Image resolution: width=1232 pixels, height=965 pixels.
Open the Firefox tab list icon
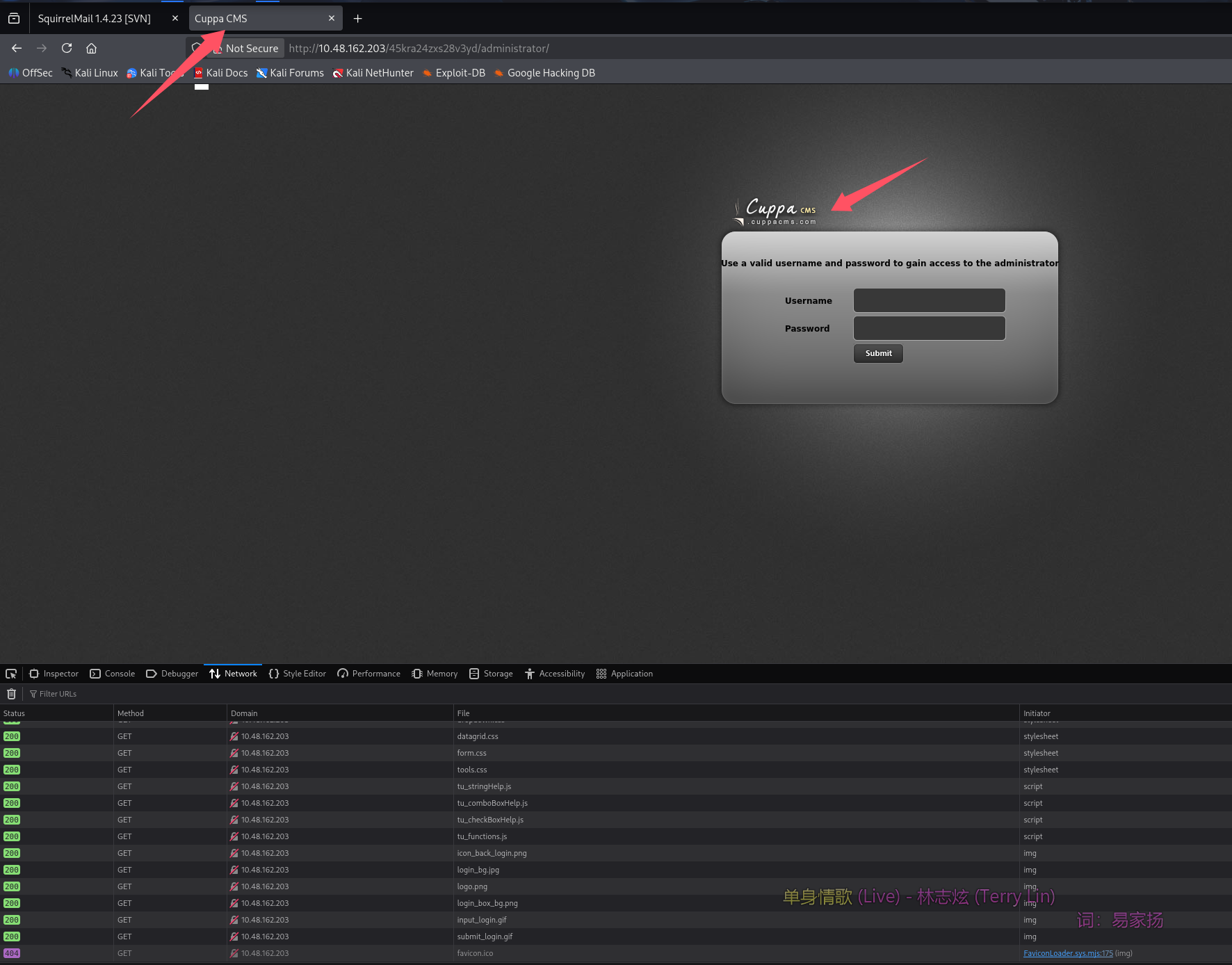[14, 19]
